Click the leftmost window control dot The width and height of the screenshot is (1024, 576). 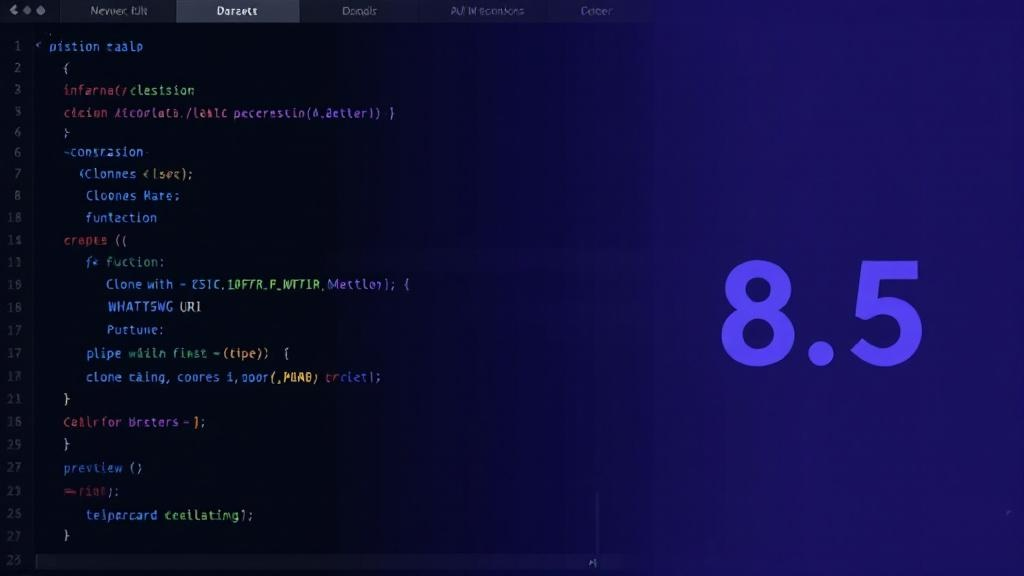coord(12,10)
